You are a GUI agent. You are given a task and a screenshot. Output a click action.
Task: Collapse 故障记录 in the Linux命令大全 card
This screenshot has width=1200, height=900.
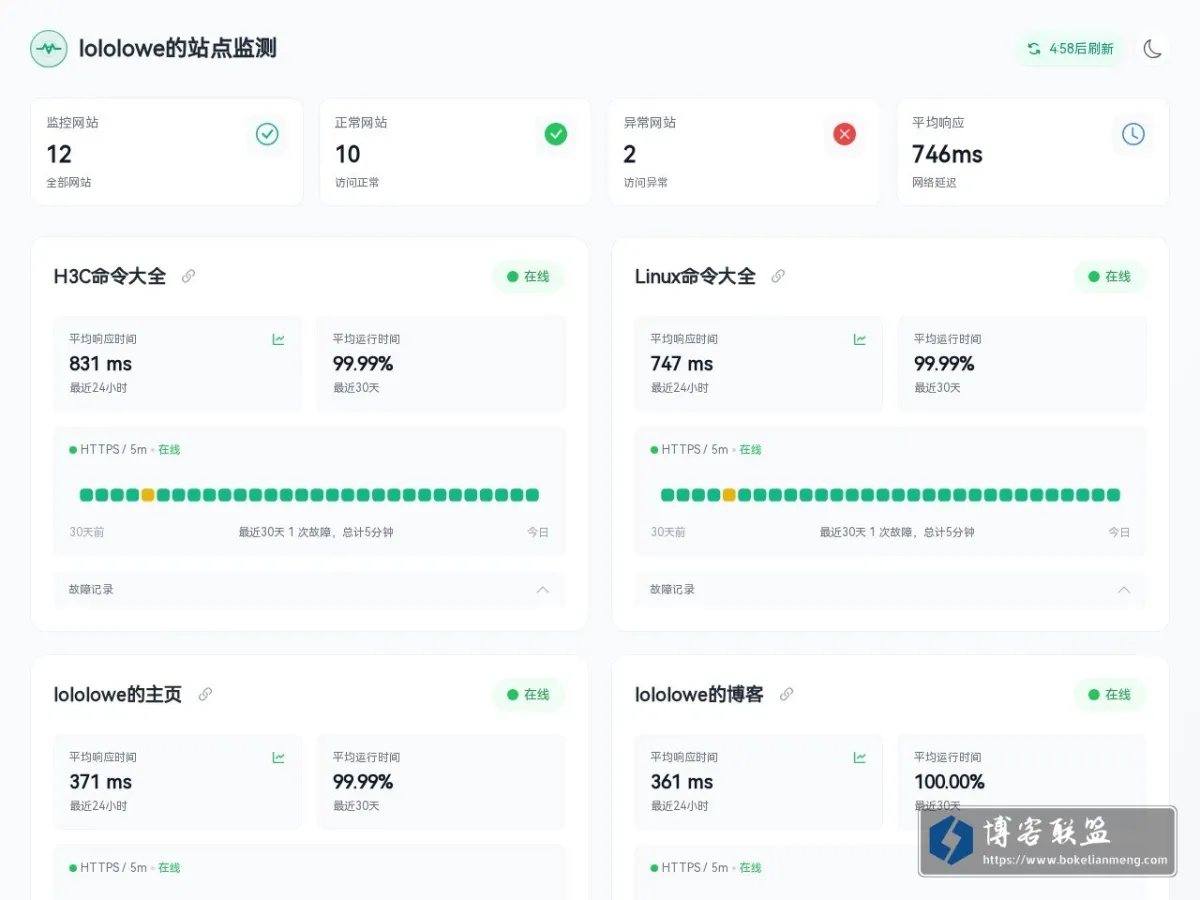coord(890,589)
